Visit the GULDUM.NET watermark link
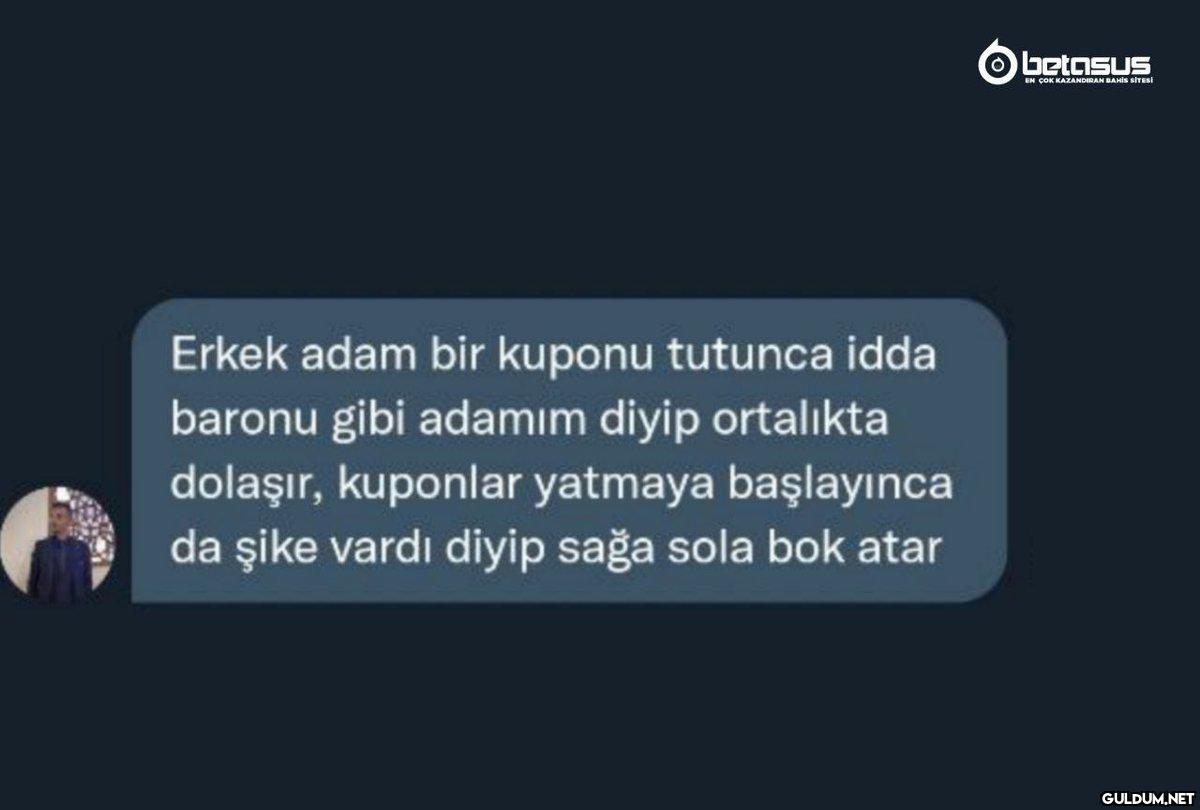This screenshot has width=1200, height=810. (1149, 798)
